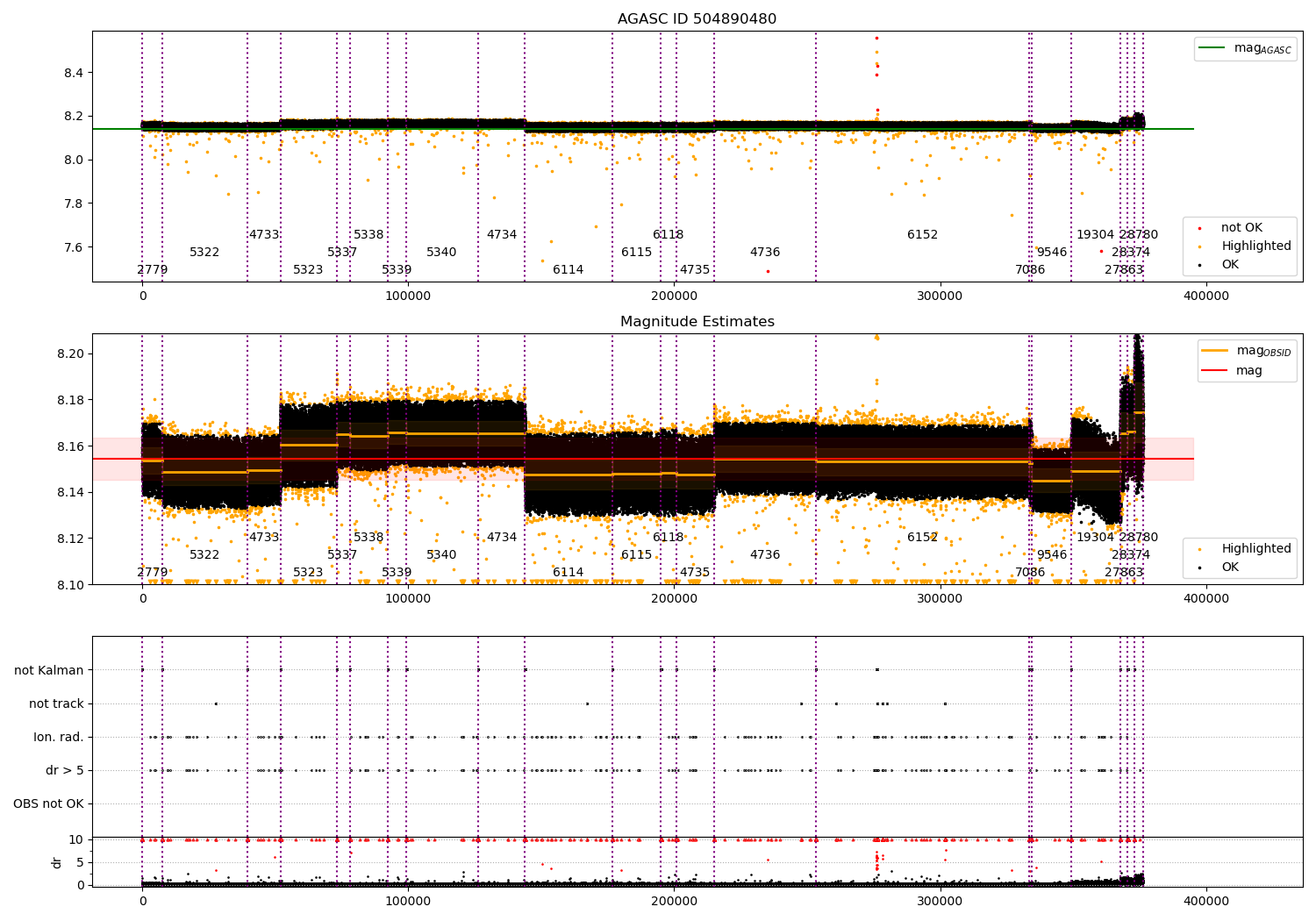Image resolution: width=1316 pixels, height=921 pixels.
Task: Click OBSID label 9546 in the AGASC plot
Action: click(1052, 253)
